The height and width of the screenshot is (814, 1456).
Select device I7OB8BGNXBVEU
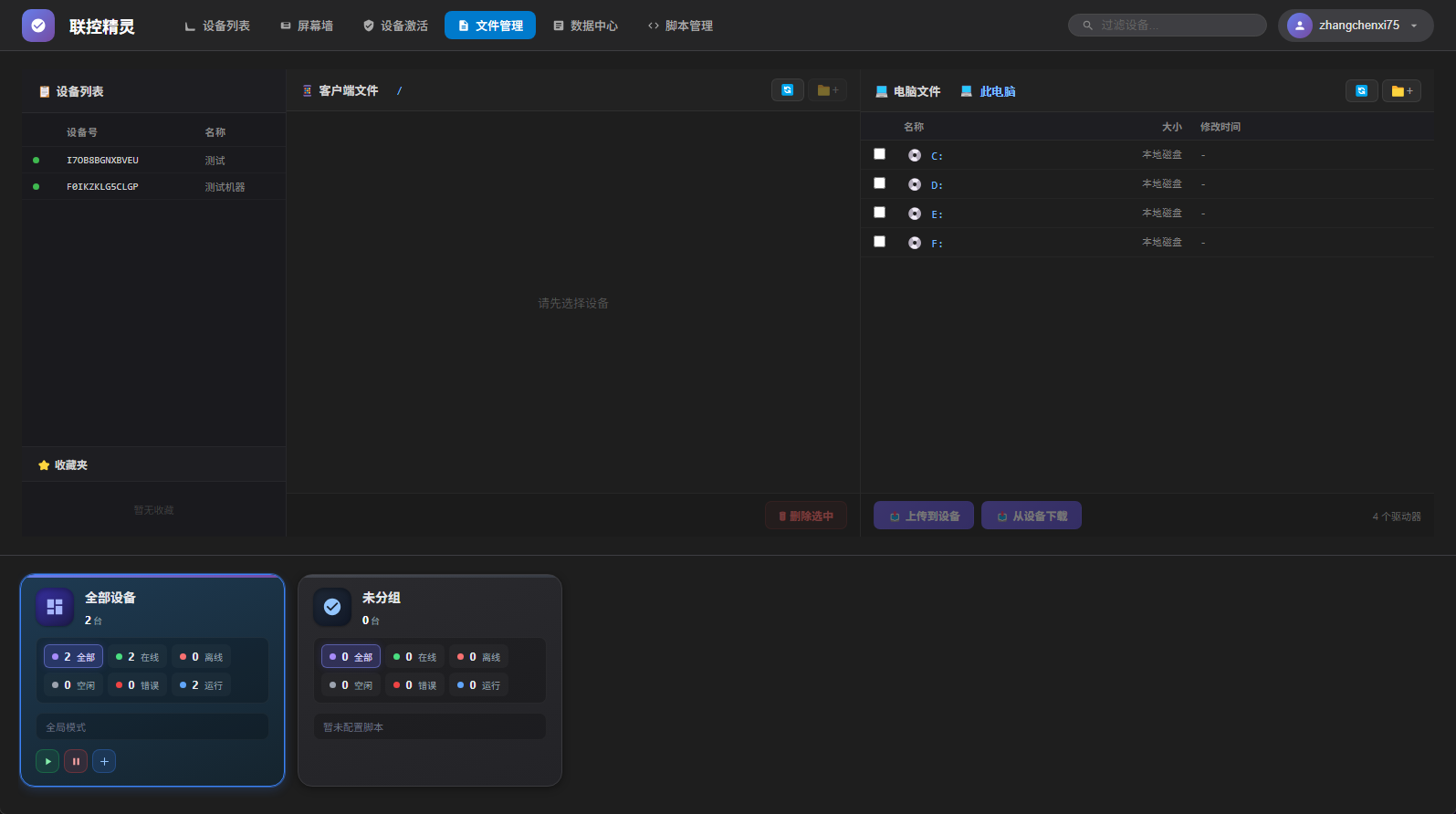(x=153, y=160)
